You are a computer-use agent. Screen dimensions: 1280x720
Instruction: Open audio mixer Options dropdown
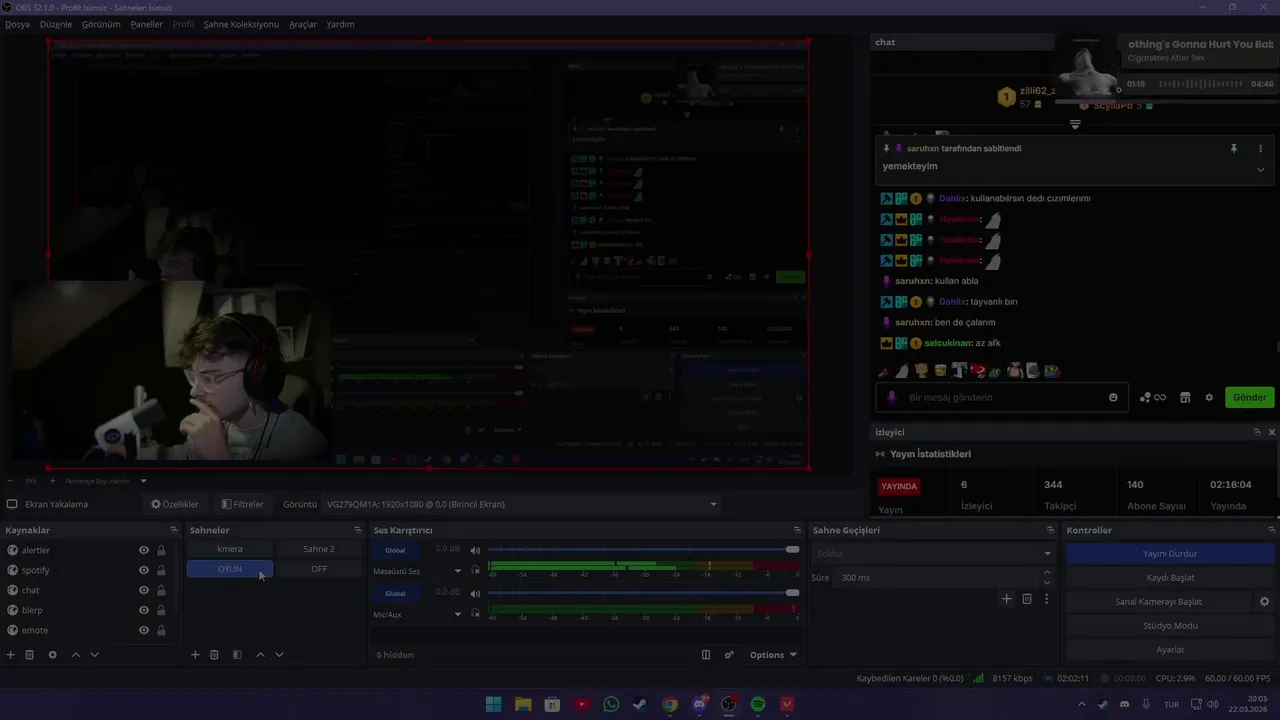tap(773, 655)
